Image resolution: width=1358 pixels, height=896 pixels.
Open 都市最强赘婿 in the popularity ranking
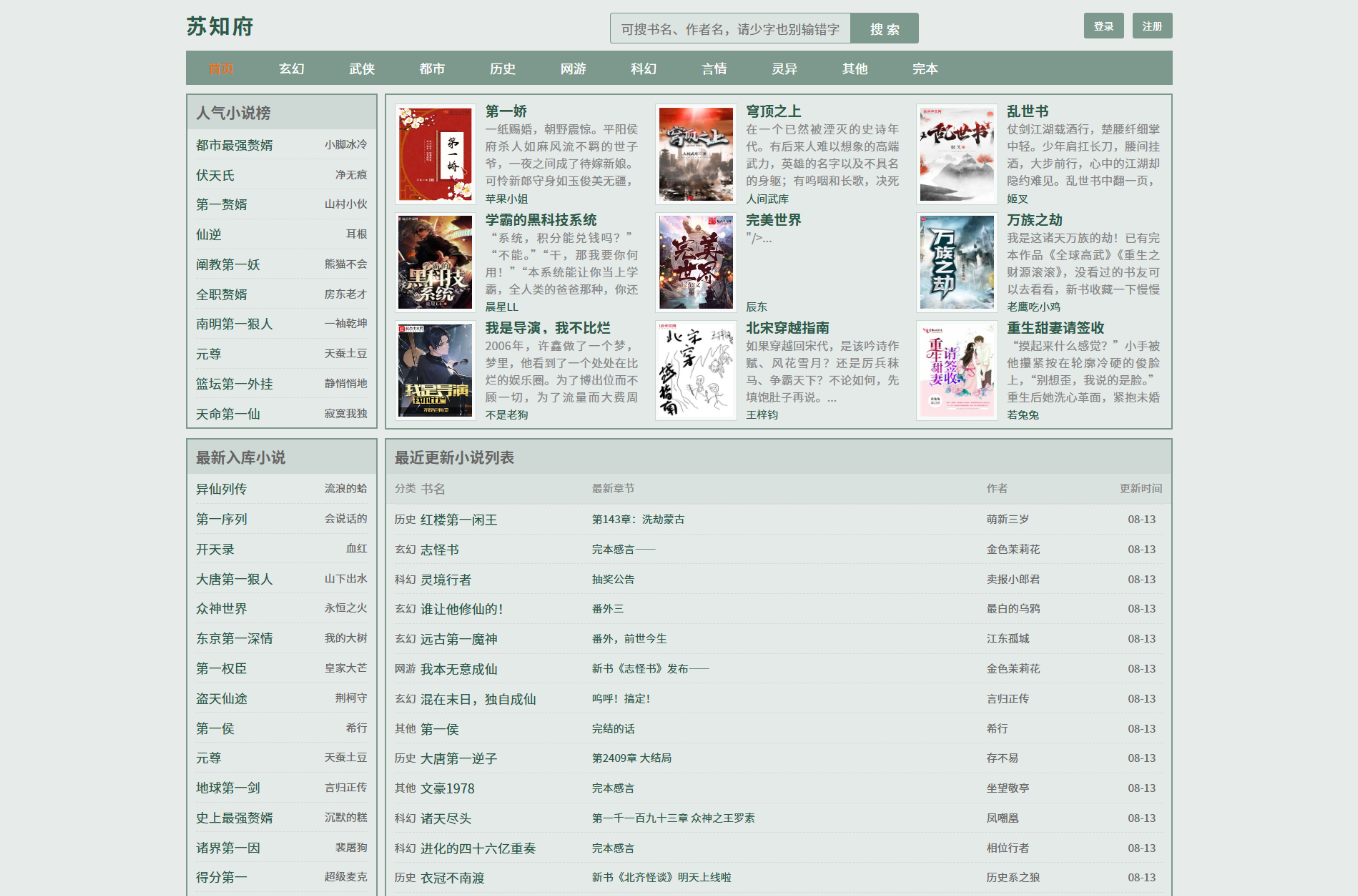pyautogui.click(x=234, y=145)
